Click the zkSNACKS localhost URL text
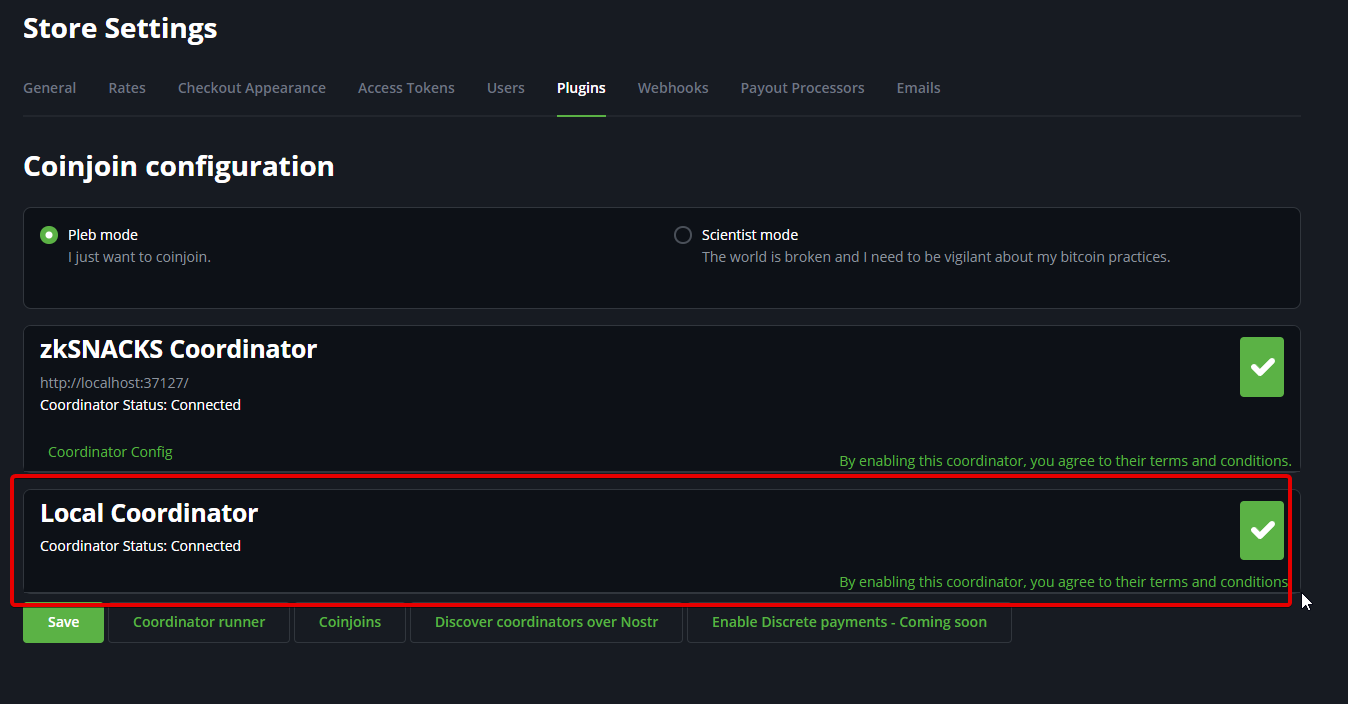Image resolution: width=1348 pixels, height=704 pixels. coord(114,382)
